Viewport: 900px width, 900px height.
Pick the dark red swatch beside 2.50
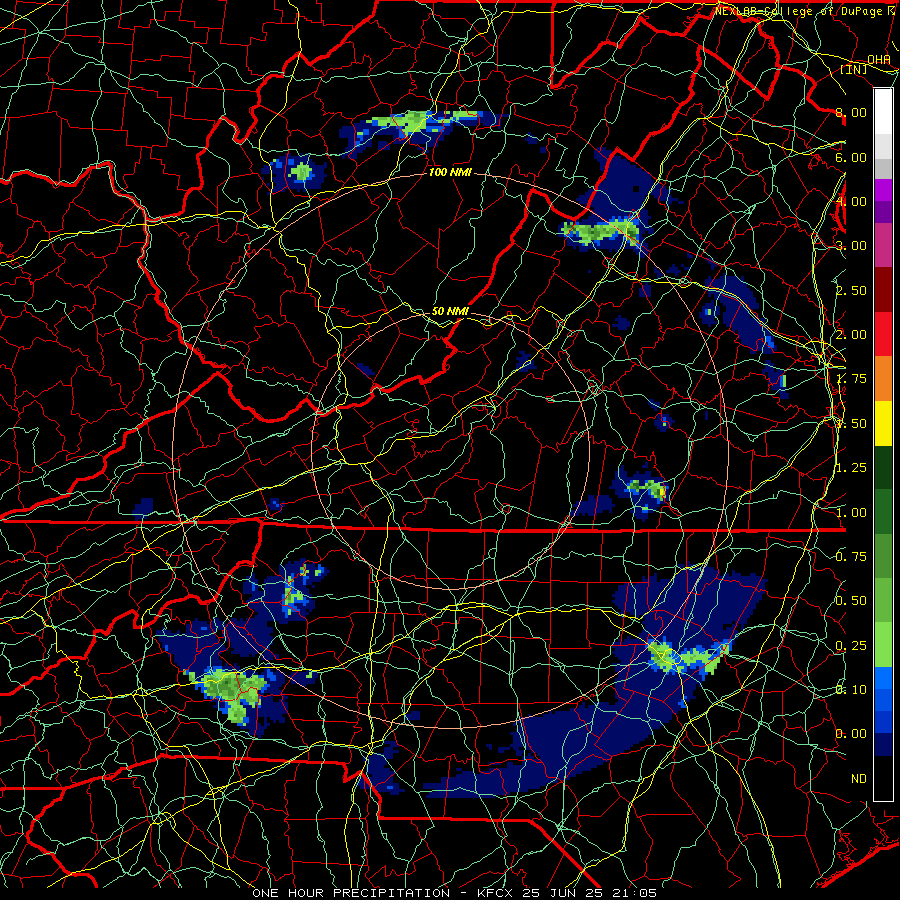[x=883, y=290]
